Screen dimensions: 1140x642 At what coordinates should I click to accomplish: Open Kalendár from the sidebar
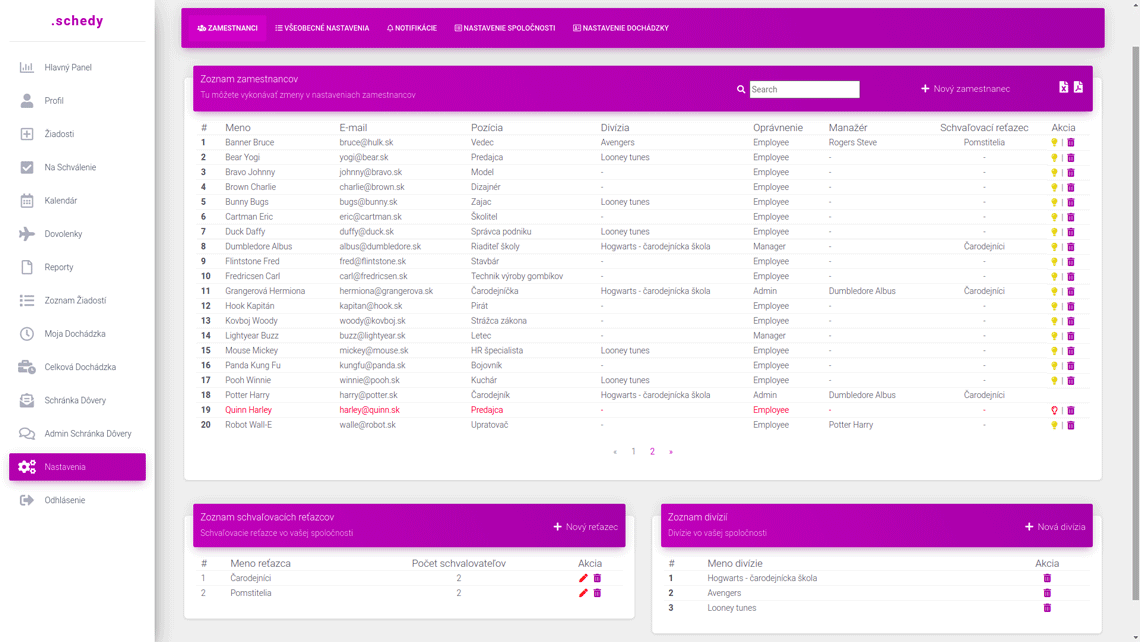(x=61, y=201)
